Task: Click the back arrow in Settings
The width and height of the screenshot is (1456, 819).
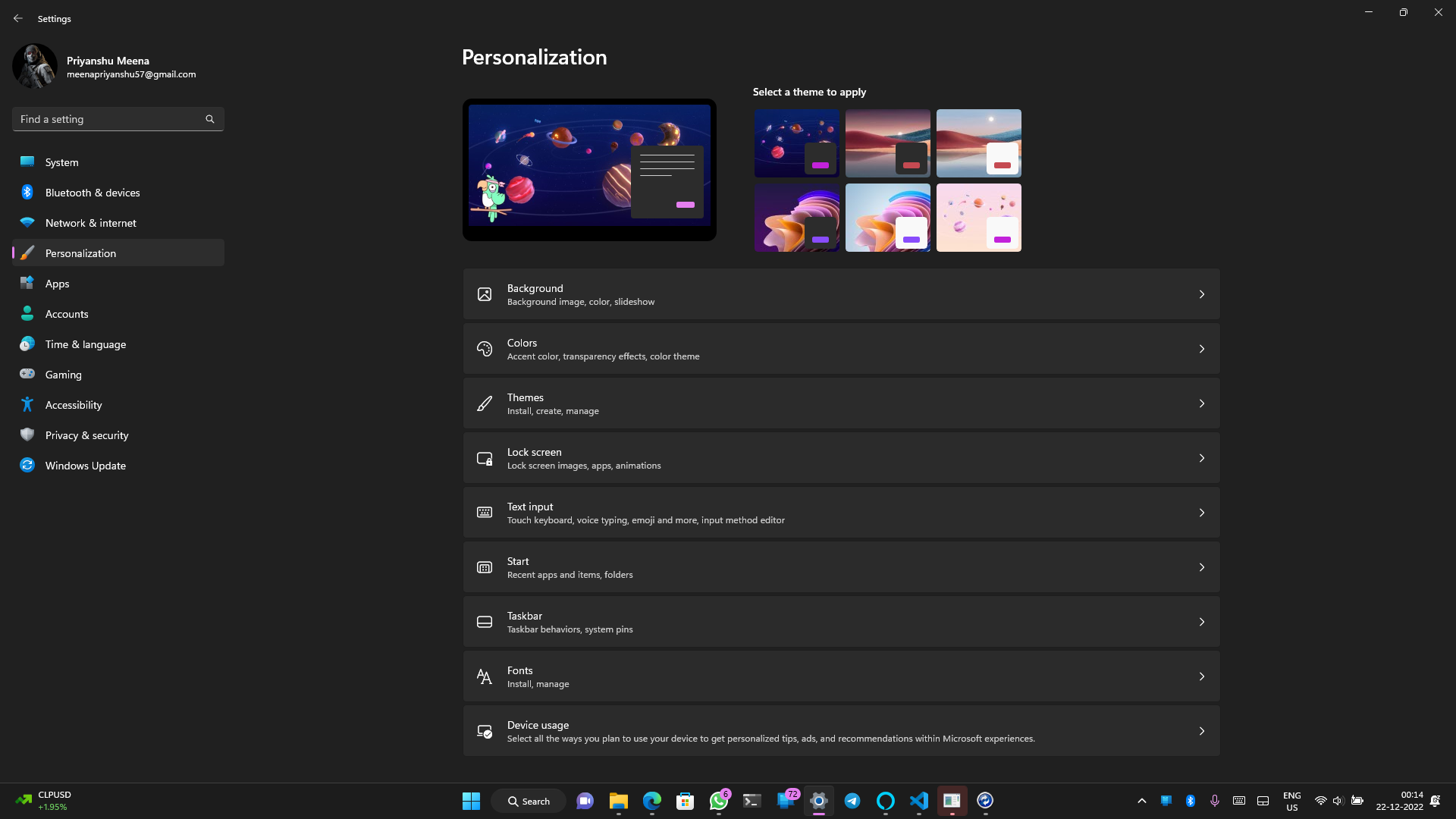Action: pos(18,18)
